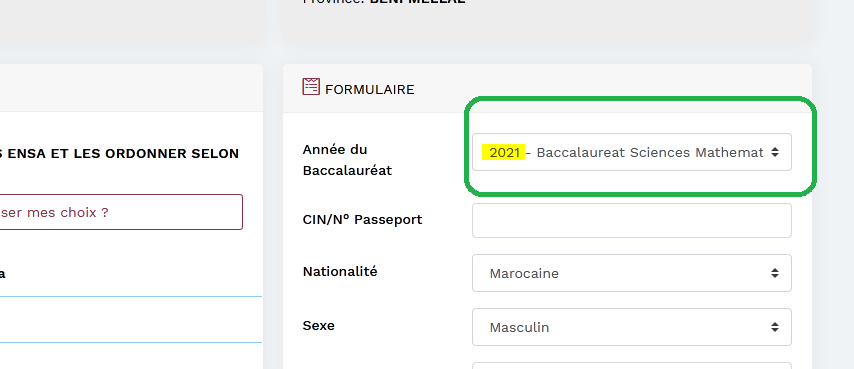Open the 2021 Baccalaureat Sciences dropdown
The image size is (854, 369).
point(632,152)
